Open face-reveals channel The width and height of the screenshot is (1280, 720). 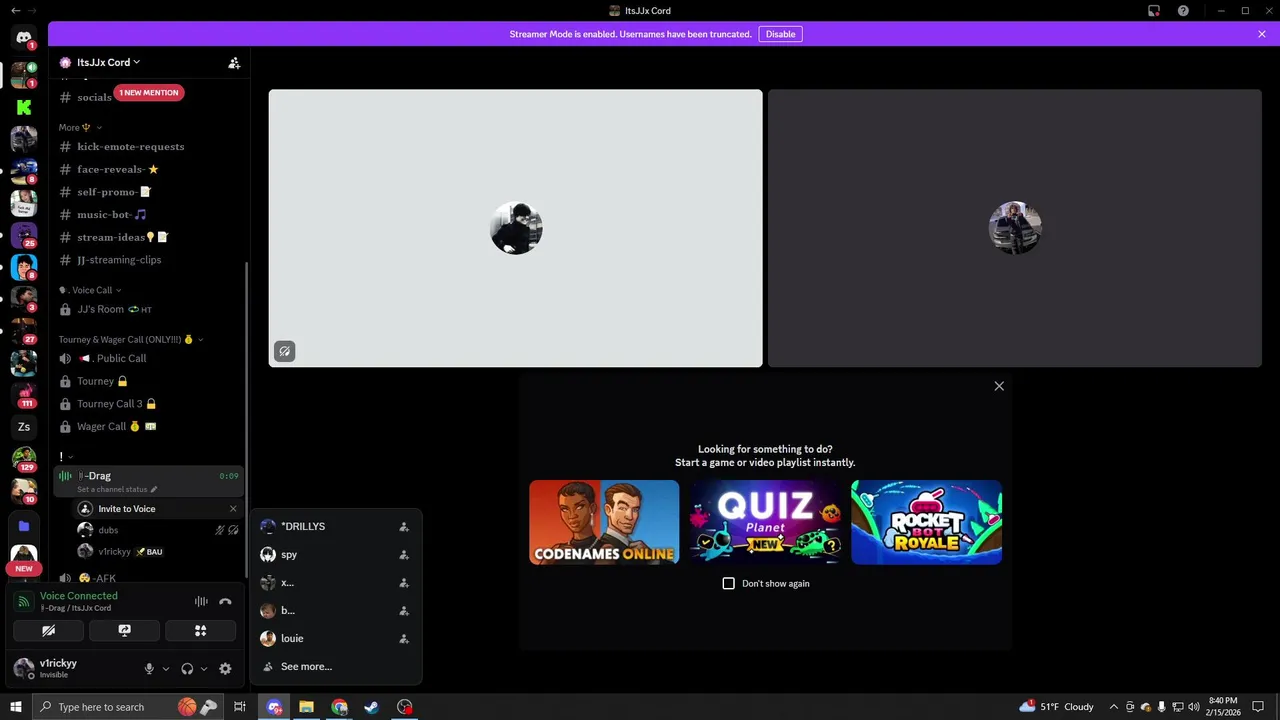coord(148,169)
